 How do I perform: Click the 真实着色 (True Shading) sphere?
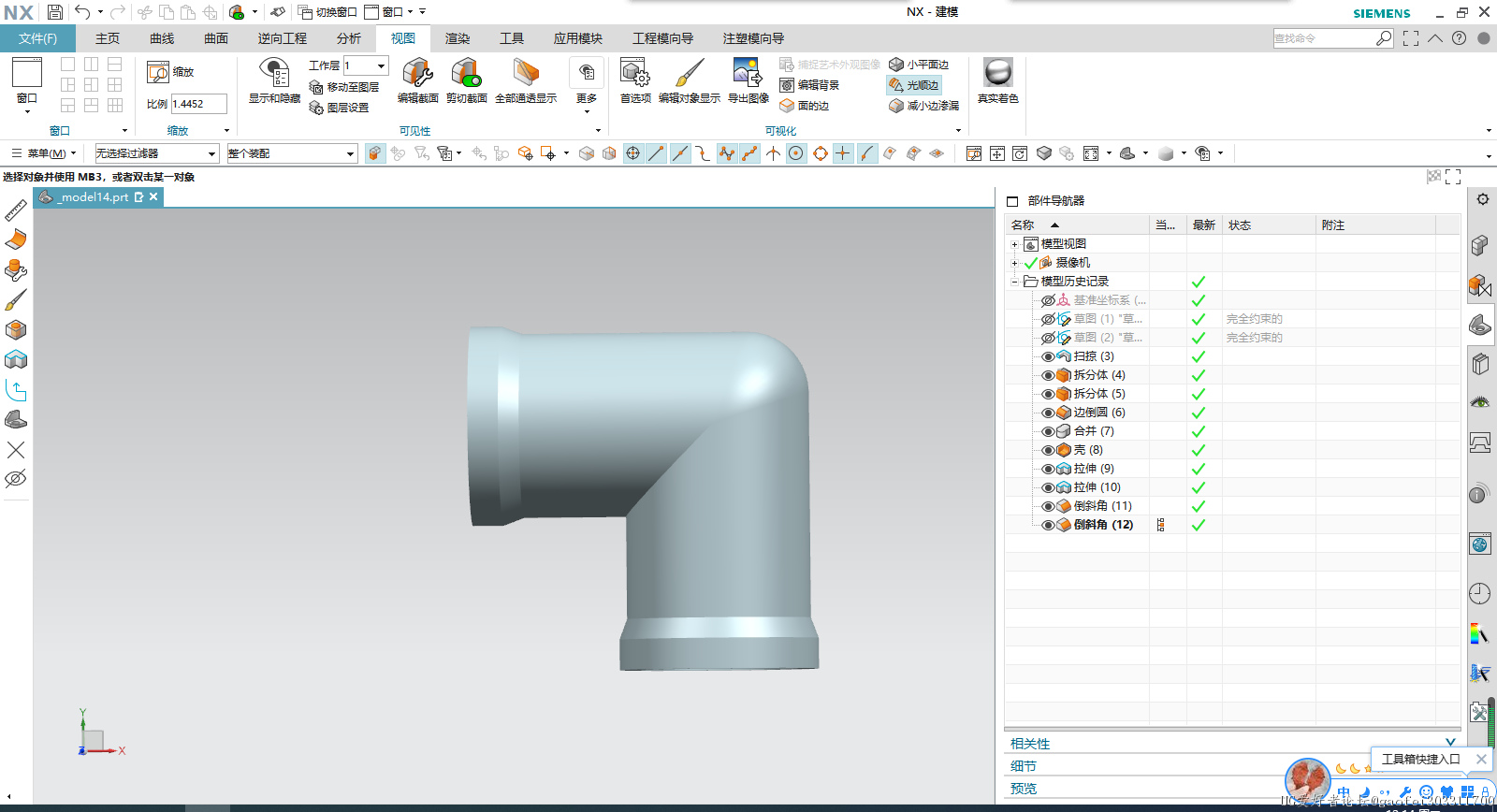(998, 73)
